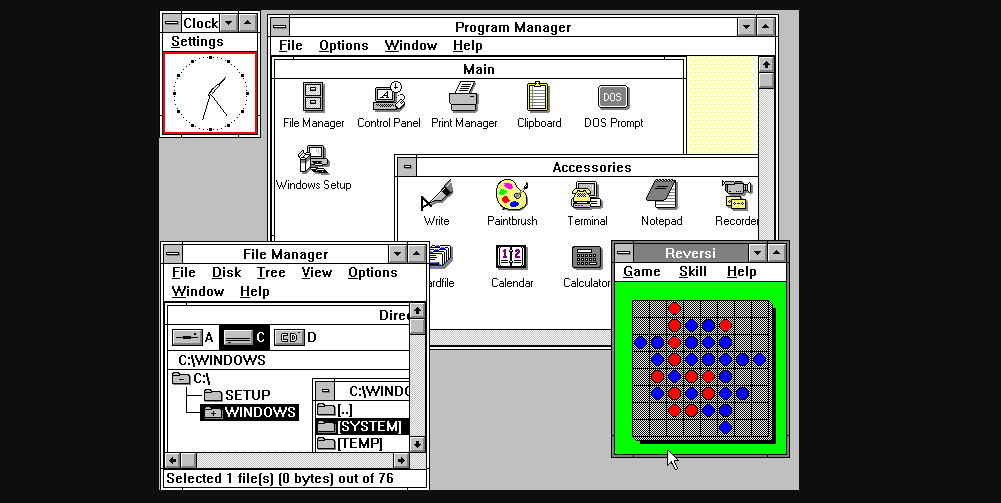Image resolution: width=1001 pixels, height=503 pixels.
Task: Select drive C button
Action: pyautogui.click(x=237, y=338)
